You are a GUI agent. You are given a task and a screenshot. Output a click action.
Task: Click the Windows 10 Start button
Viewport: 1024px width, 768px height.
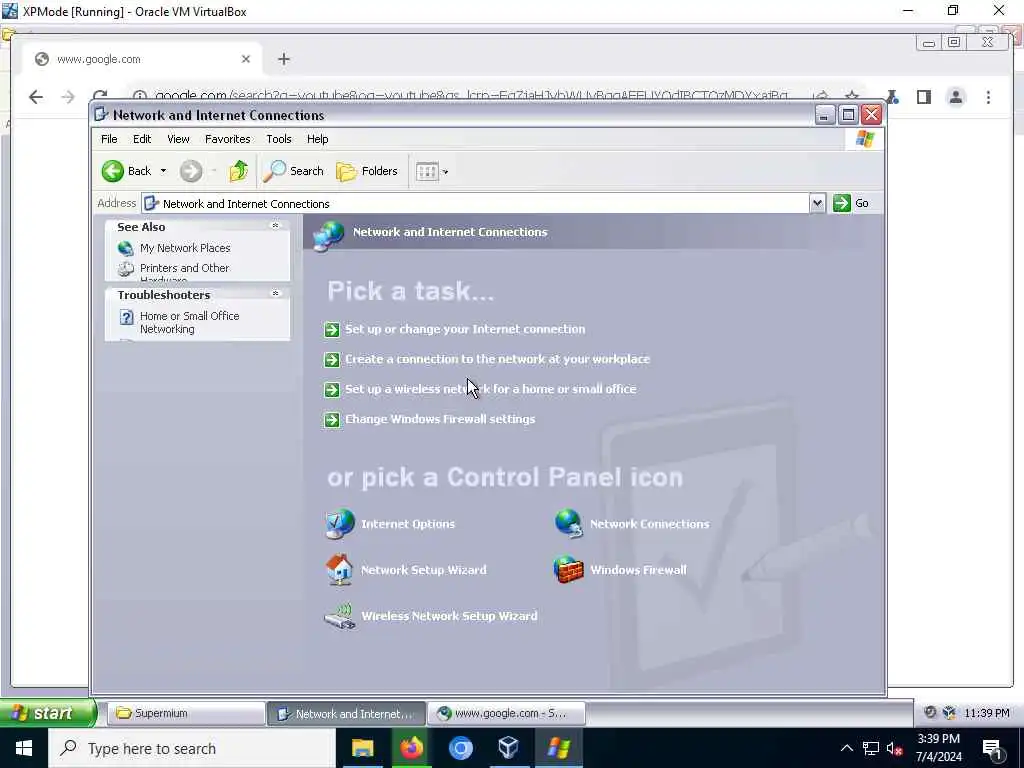24,748
